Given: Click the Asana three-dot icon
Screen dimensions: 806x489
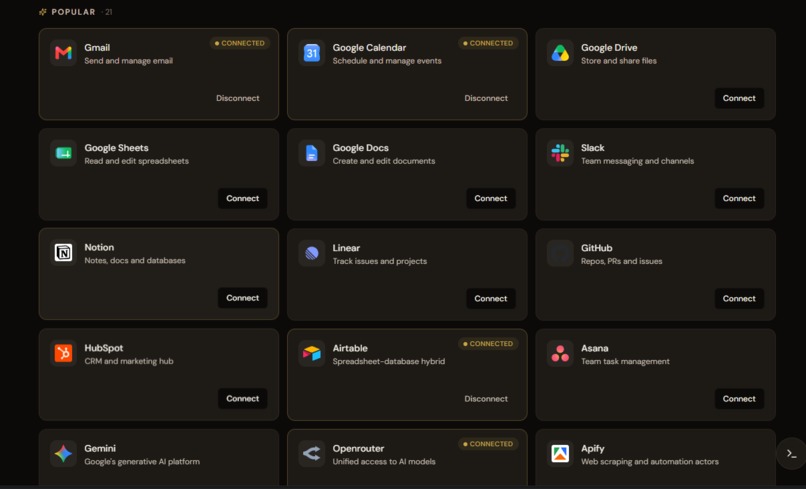Looking at the screenshot, I should (560, 354).
